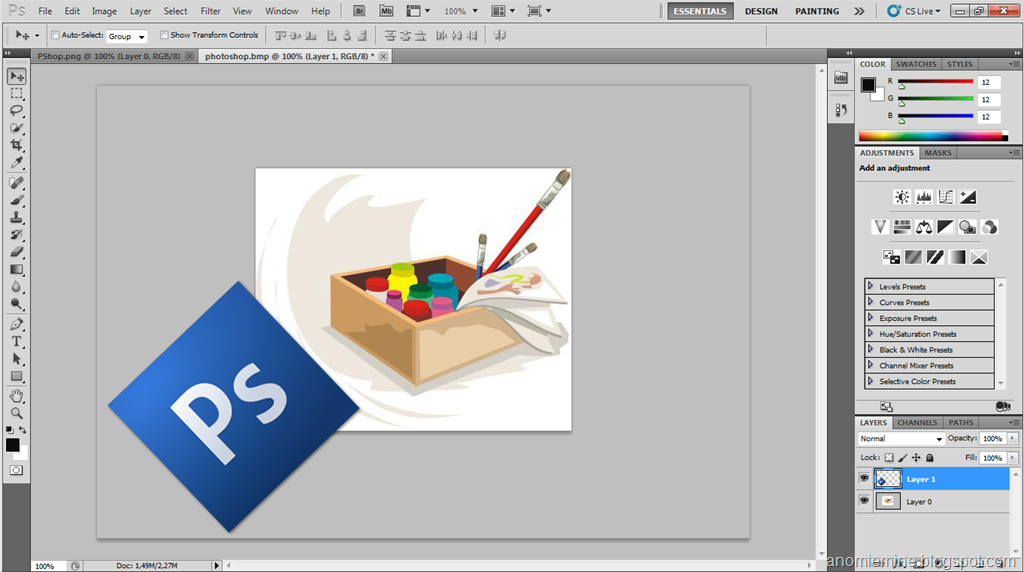Screen dimensions: 1024x572
Task: Select the Hand tool
Action: pos(16,396)
